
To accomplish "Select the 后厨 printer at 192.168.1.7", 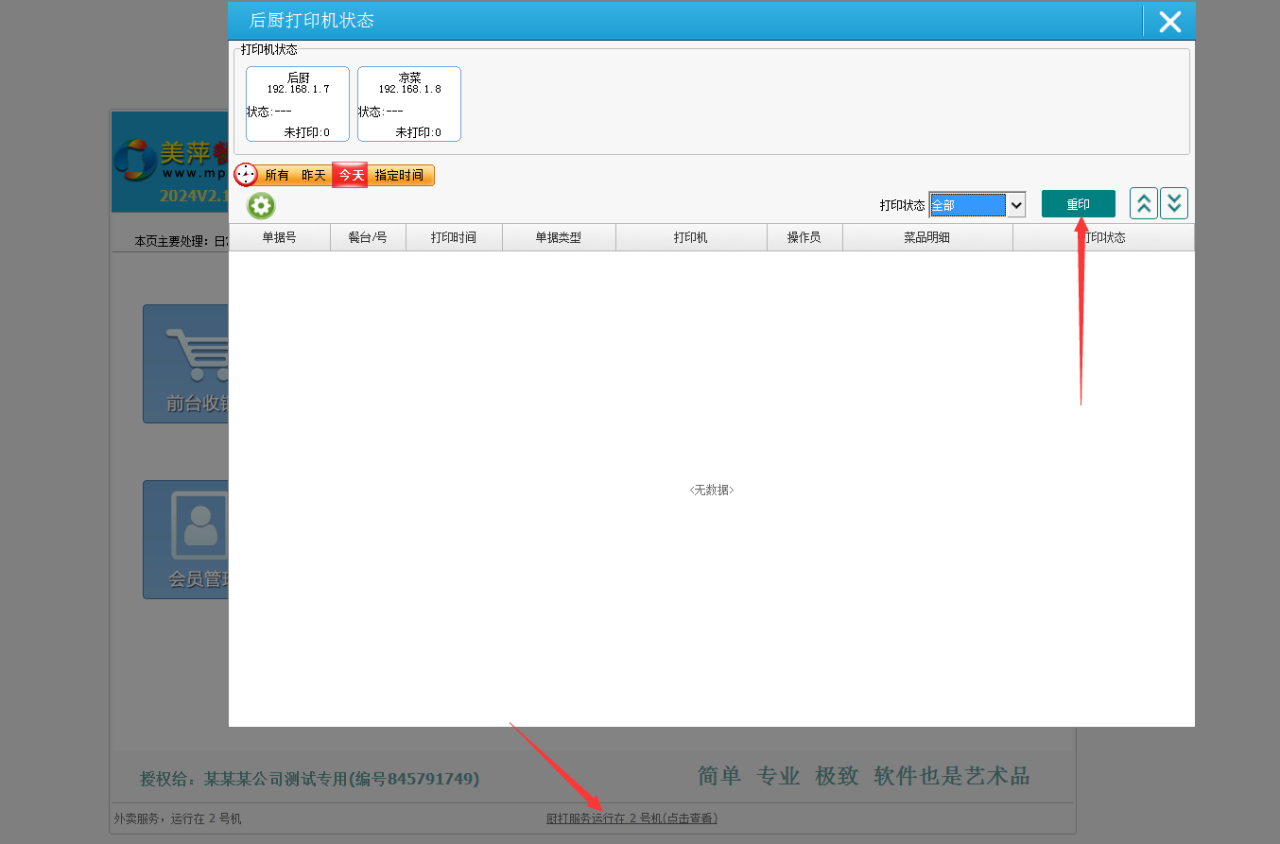I will (x=296, y=103).
